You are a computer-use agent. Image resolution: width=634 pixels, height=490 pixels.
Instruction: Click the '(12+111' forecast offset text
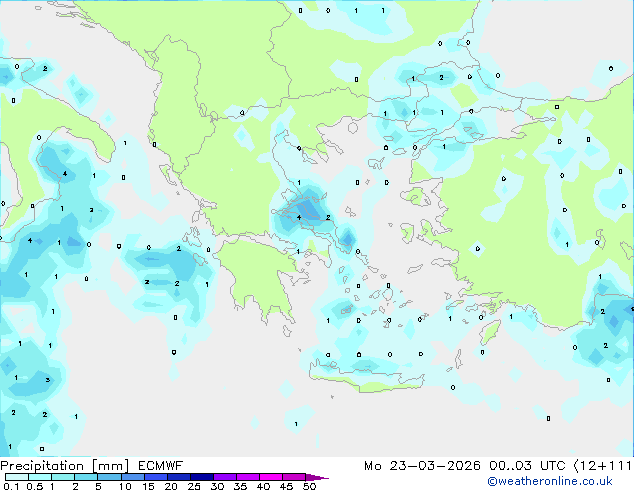tap(603, 466)
